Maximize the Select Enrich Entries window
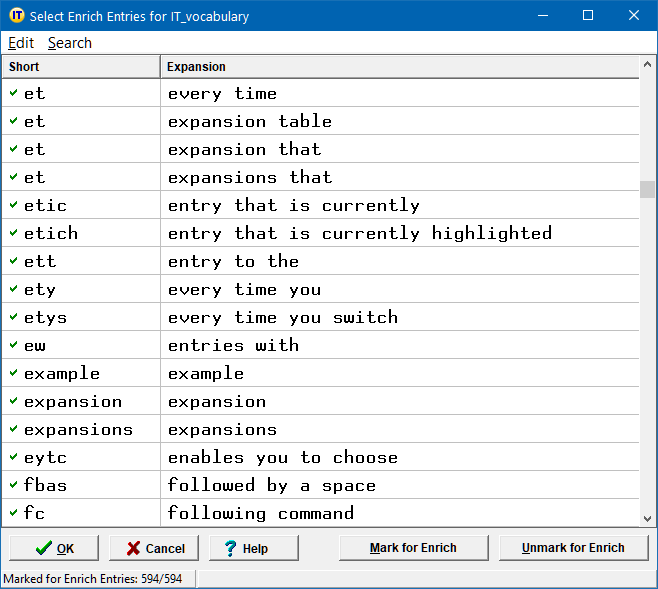658x589 pixels. tap(588, 16)
